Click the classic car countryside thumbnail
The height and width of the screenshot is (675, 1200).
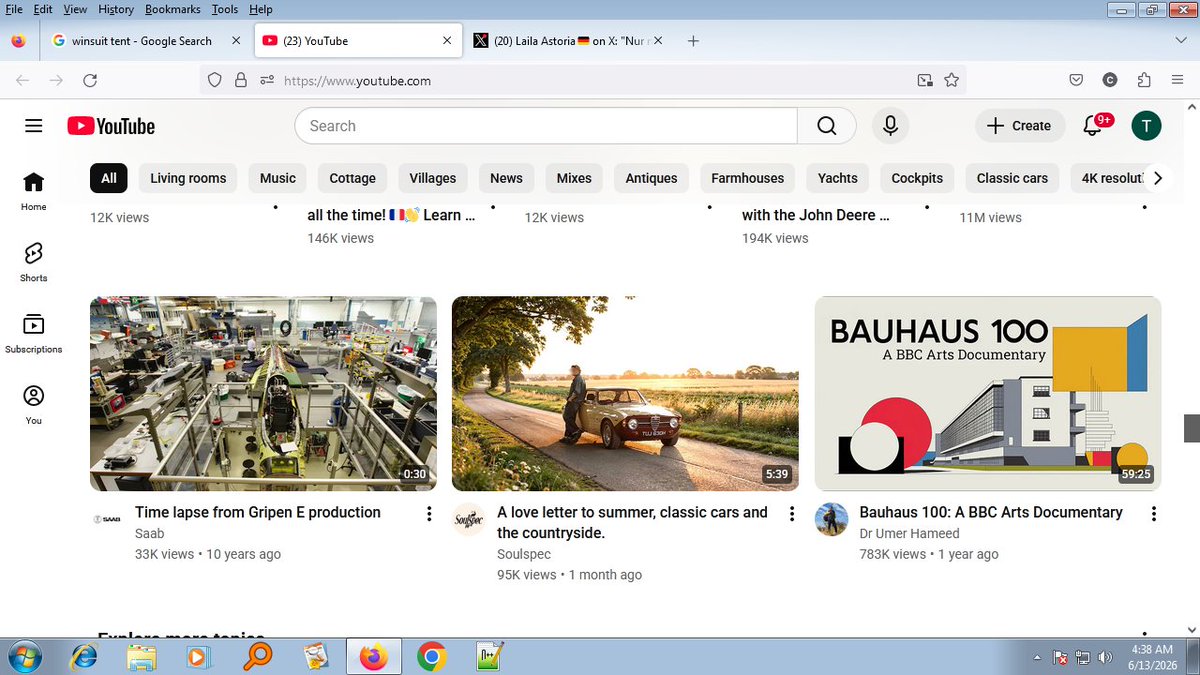[x=625, y=393]
